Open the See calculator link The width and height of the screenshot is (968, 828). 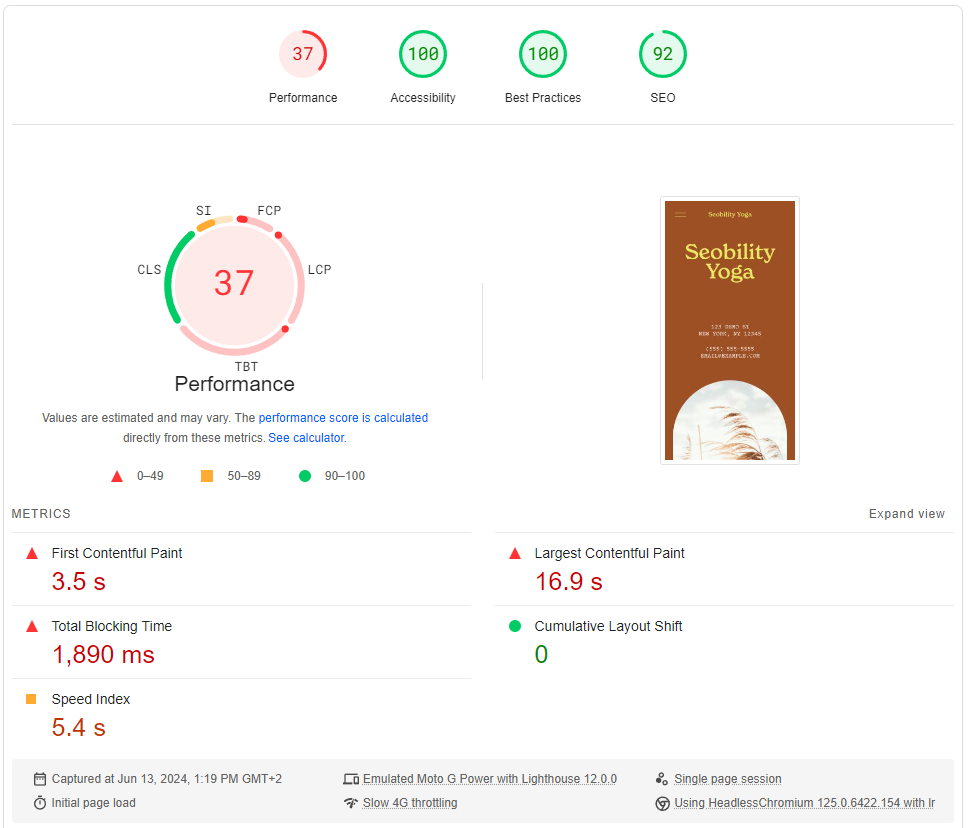click(307, 437)
